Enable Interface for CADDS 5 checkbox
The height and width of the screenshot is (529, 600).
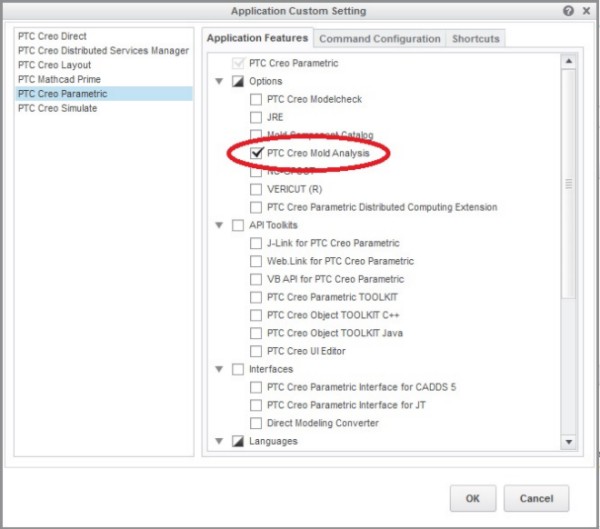(256, 387)
